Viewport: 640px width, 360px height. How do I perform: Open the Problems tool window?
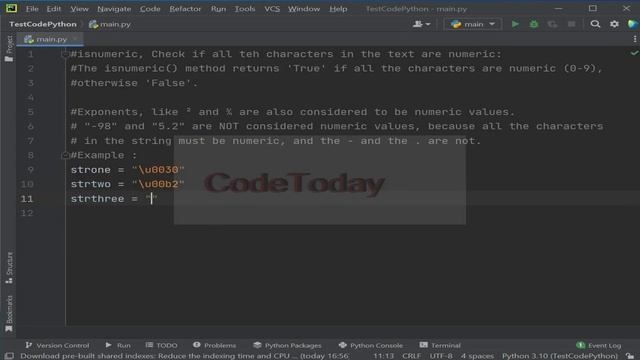click(215, 345)
